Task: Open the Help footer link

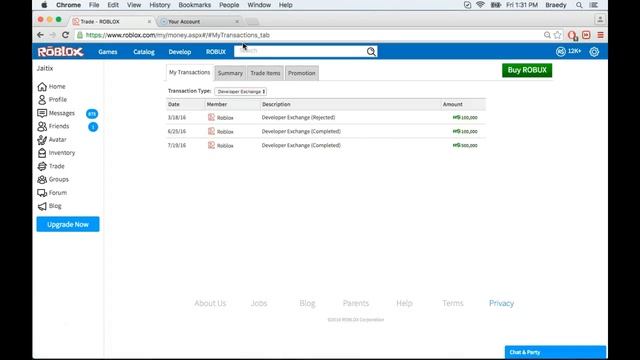Action: click(x=404, y=303)
